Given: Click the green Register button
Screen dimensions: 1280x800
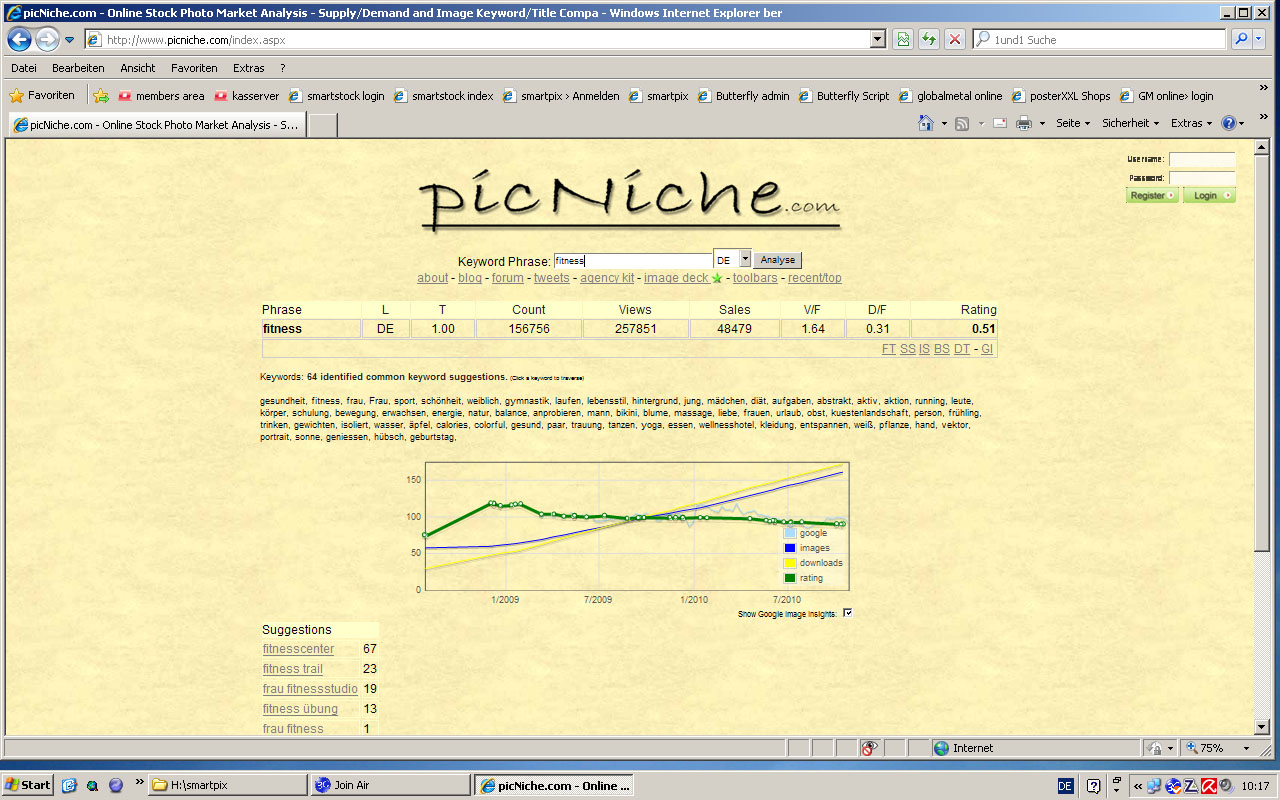Looking at the screenshot, I should 1152,196.
